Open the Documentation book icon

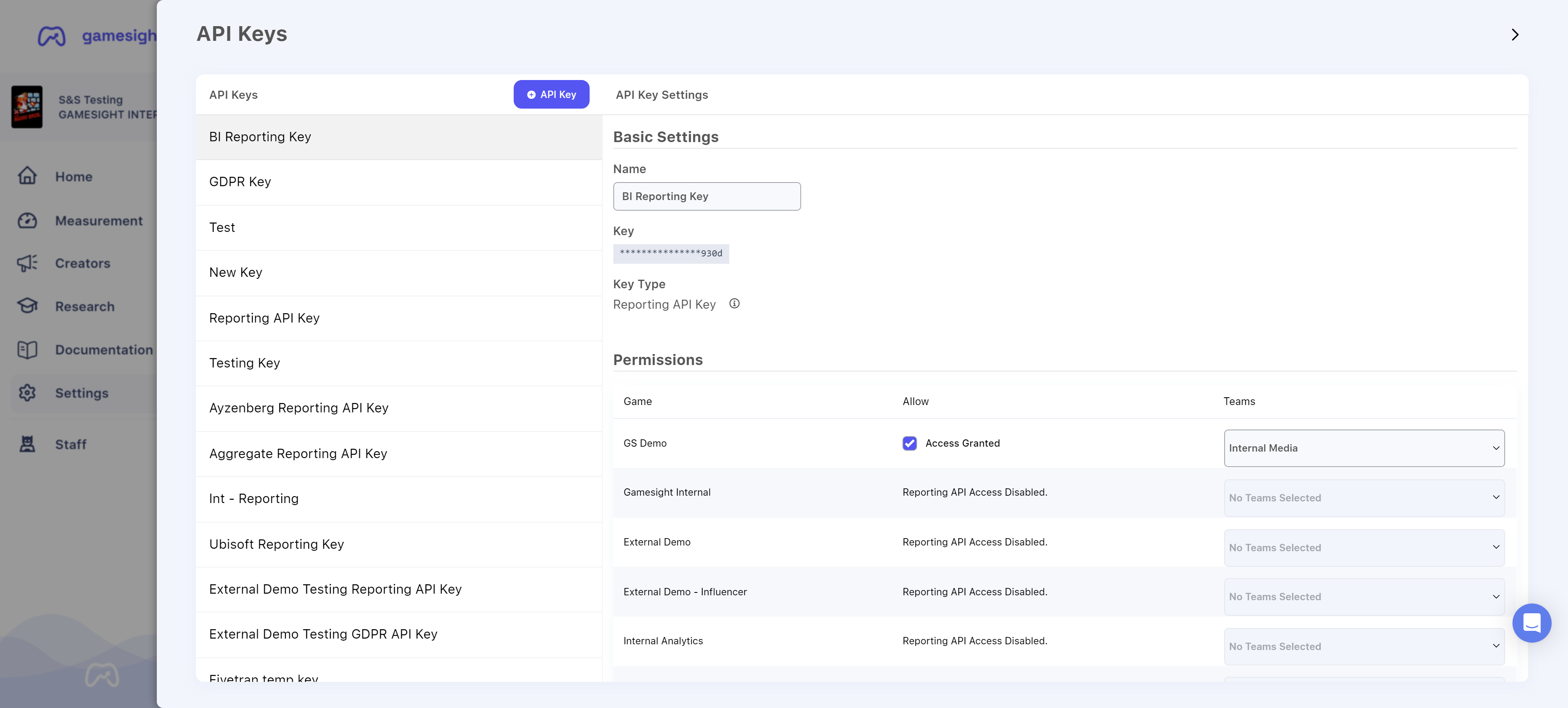tap(27, 350)
